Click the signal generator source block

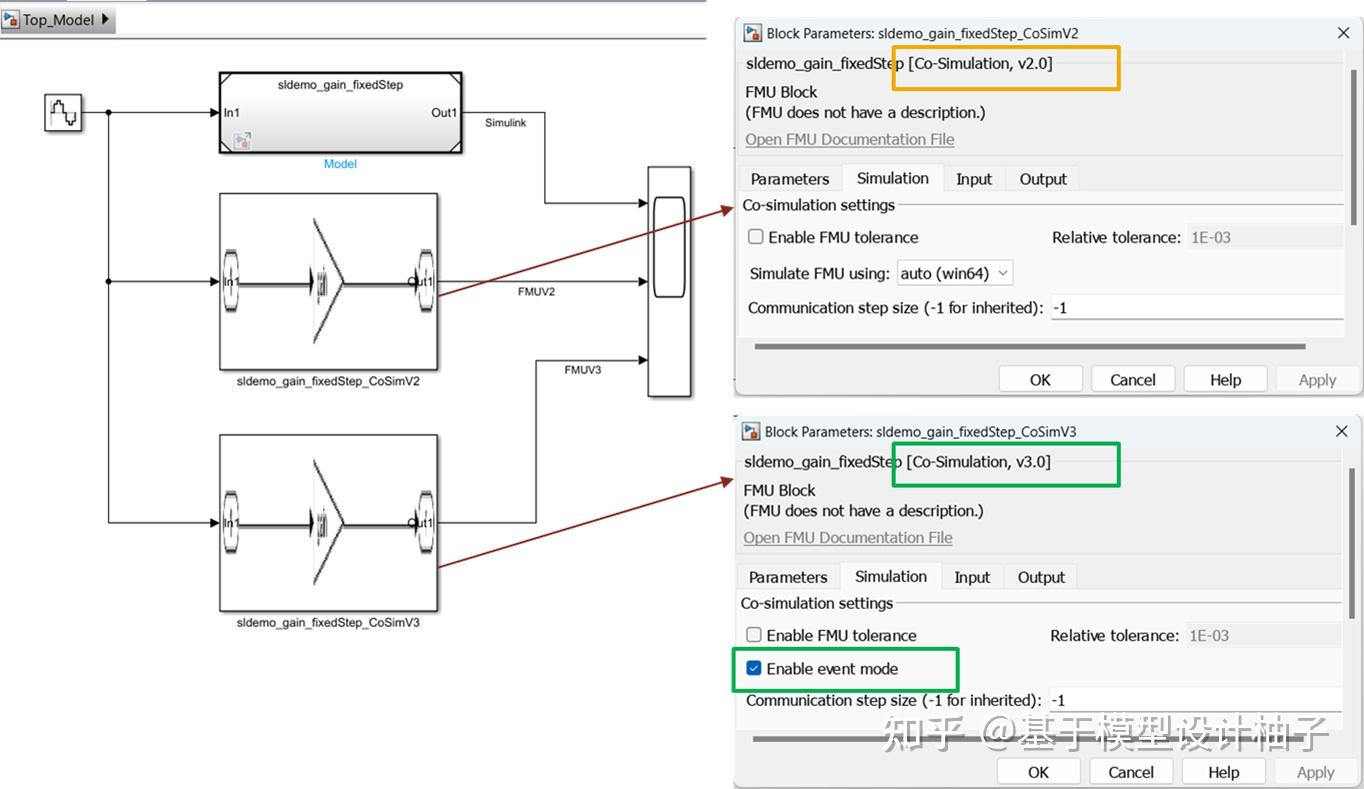(62, 112)
